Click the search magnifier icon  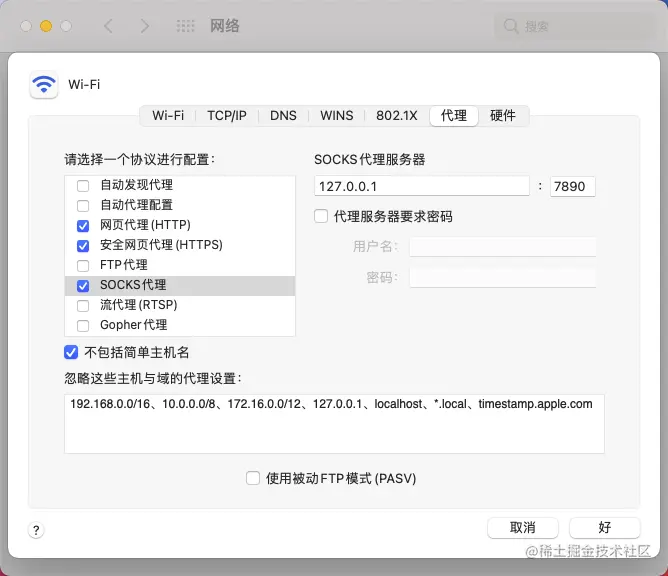[510, 26]
